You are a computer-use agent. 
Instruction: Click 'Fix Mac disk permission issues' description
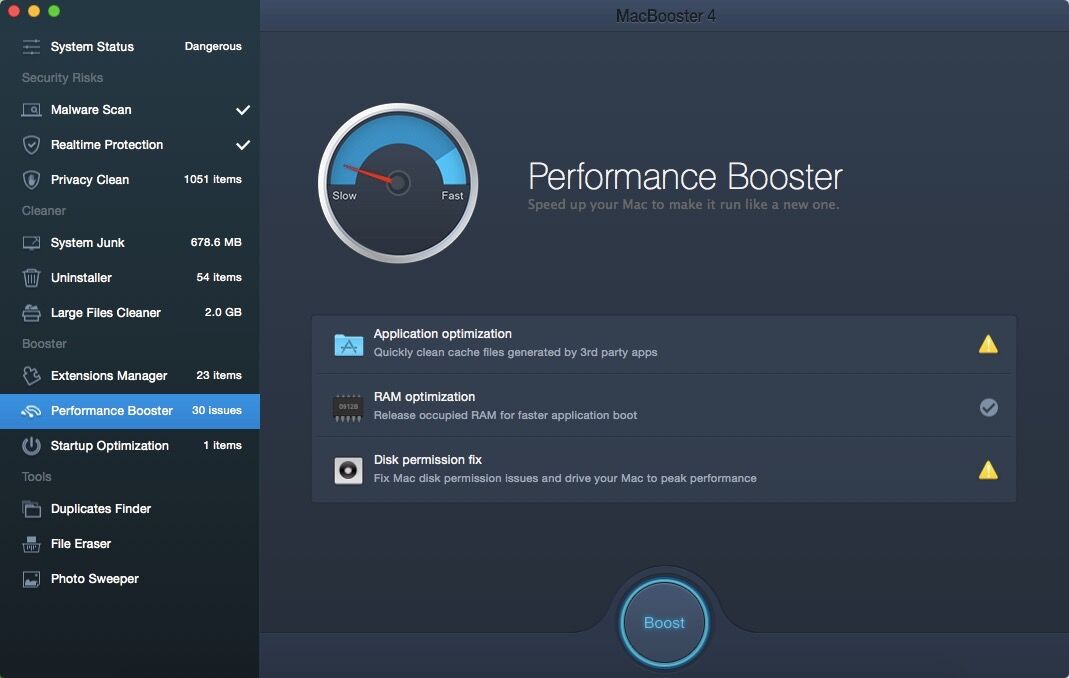tap(565, 479)
